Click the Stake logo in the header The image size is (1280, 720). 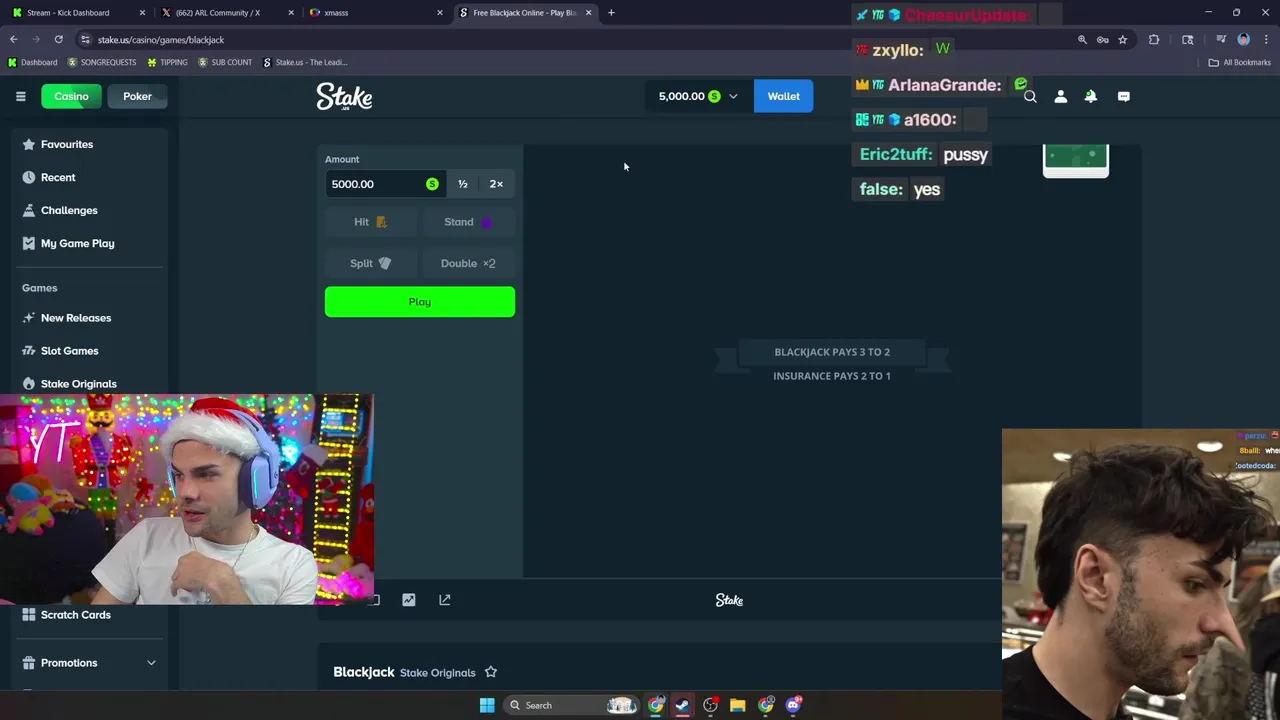pyautogui.click(x=344, y=96)
